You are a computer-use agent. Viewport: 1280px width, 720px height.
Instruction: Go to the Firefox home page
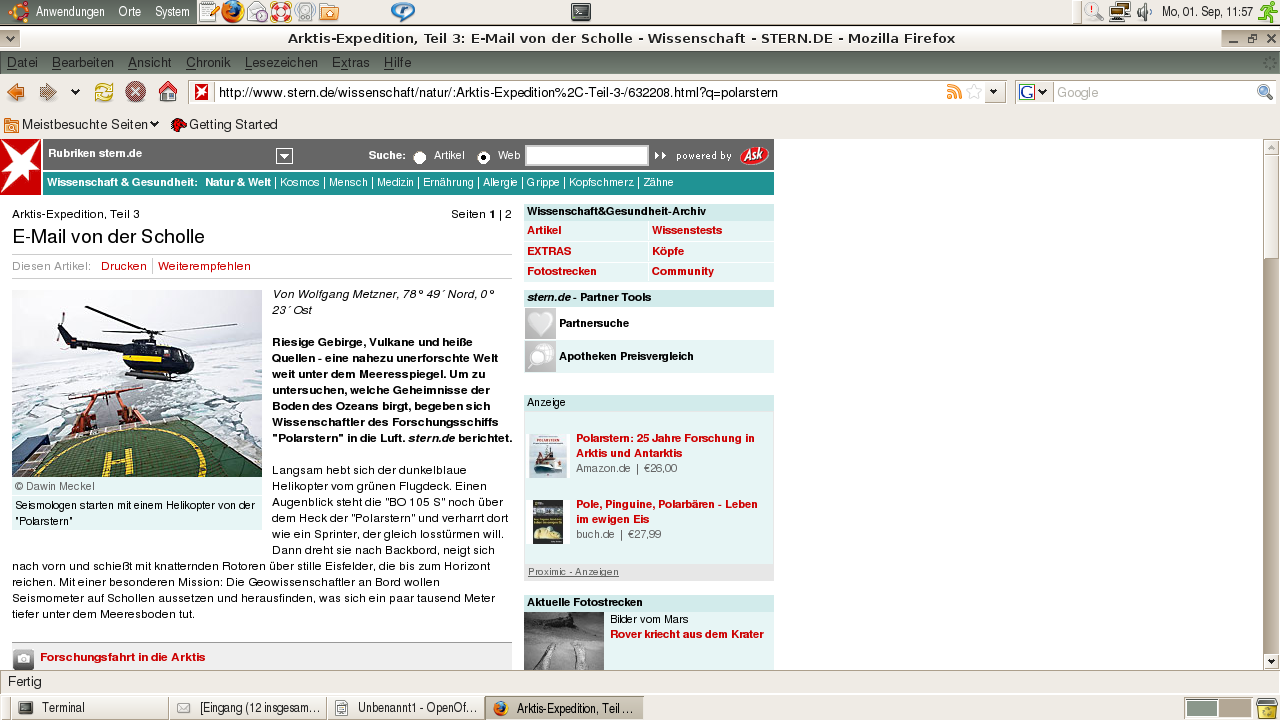pyautogui.click(x=168, y=92)
